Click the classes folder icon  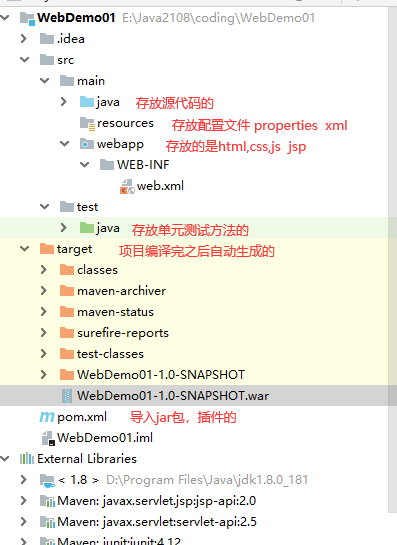pyautogui.click(x=67, y=270)
